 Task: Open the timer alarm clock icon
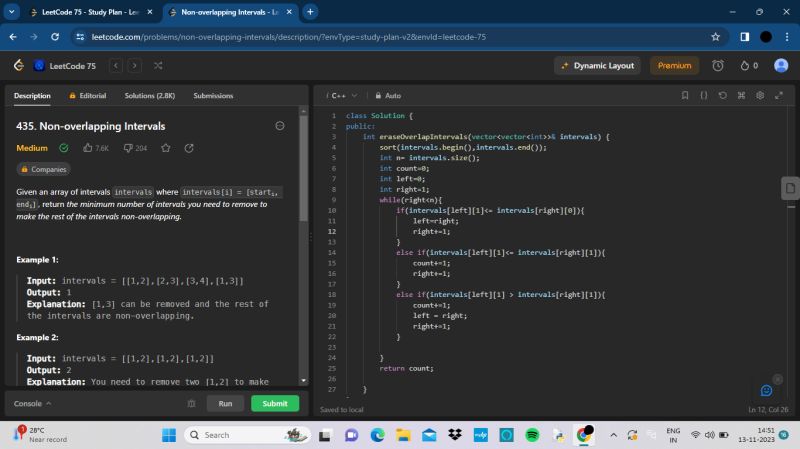tap(718, 65)
